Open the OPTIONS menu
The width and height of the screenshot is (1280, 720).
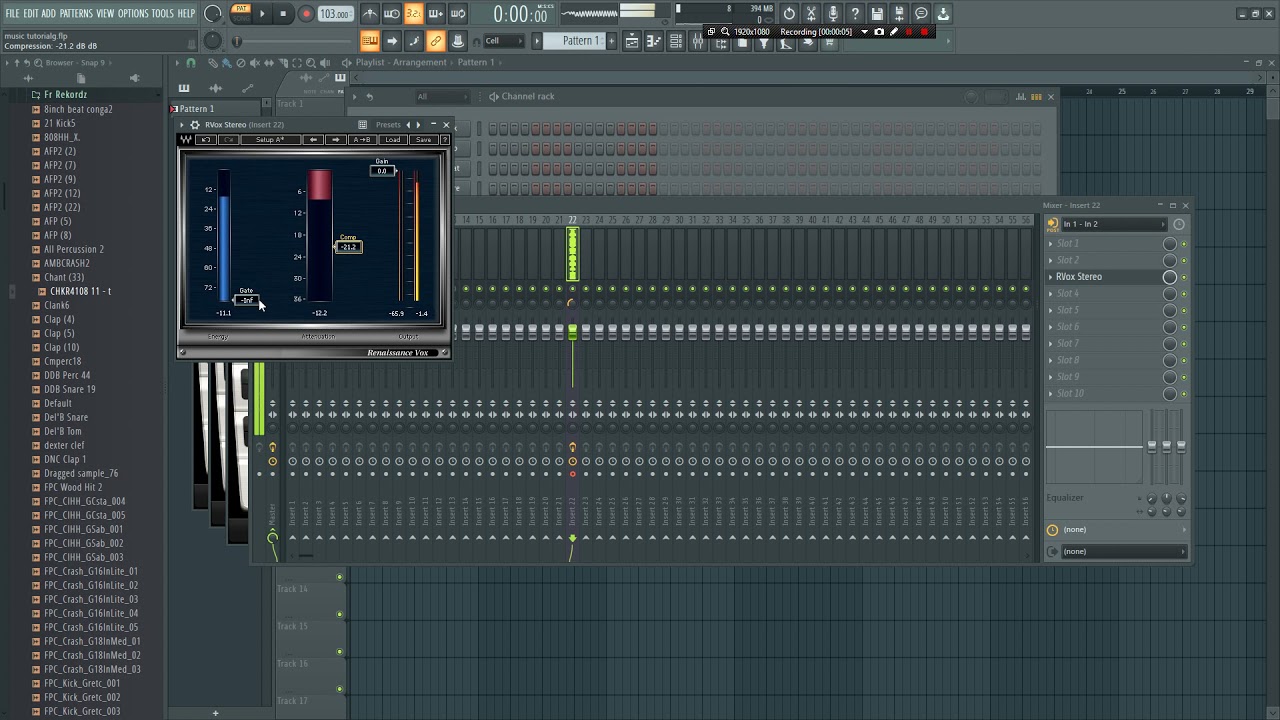pyautogui.click(x=133, y=14)
